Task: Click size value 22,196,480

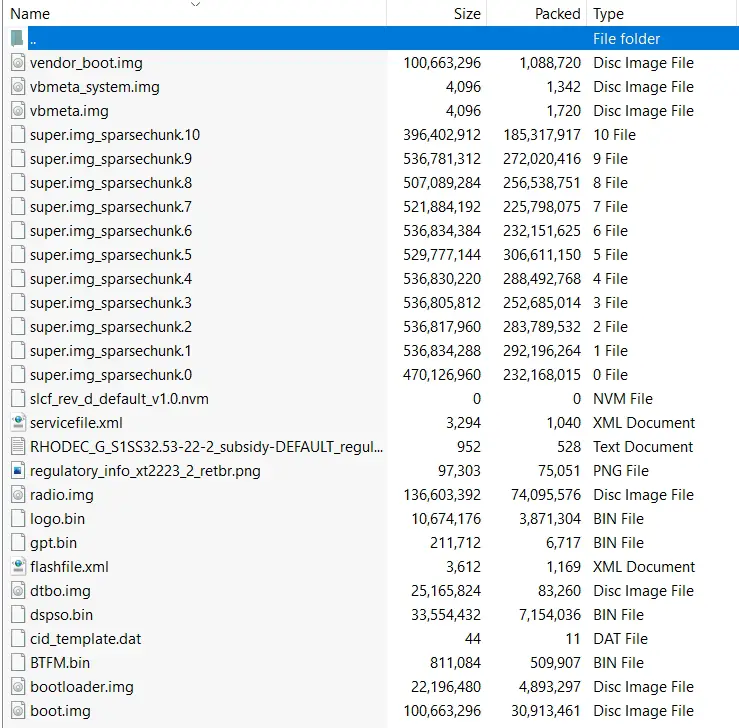Action: coord(446,687)
